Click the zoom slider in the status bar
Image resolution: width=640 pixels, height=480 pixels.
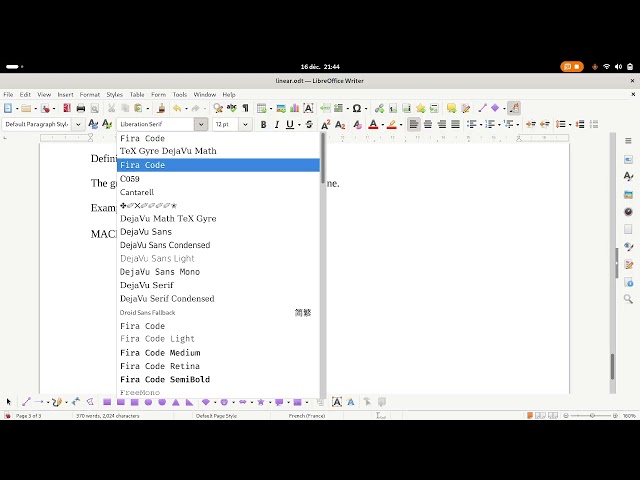[592, 416]
